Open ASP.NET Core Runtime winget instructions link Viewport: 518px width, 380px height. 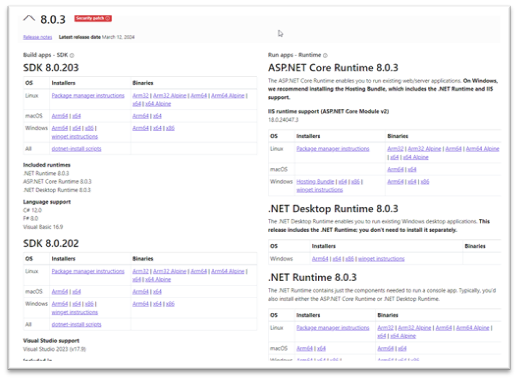click(x=320, y=190)
